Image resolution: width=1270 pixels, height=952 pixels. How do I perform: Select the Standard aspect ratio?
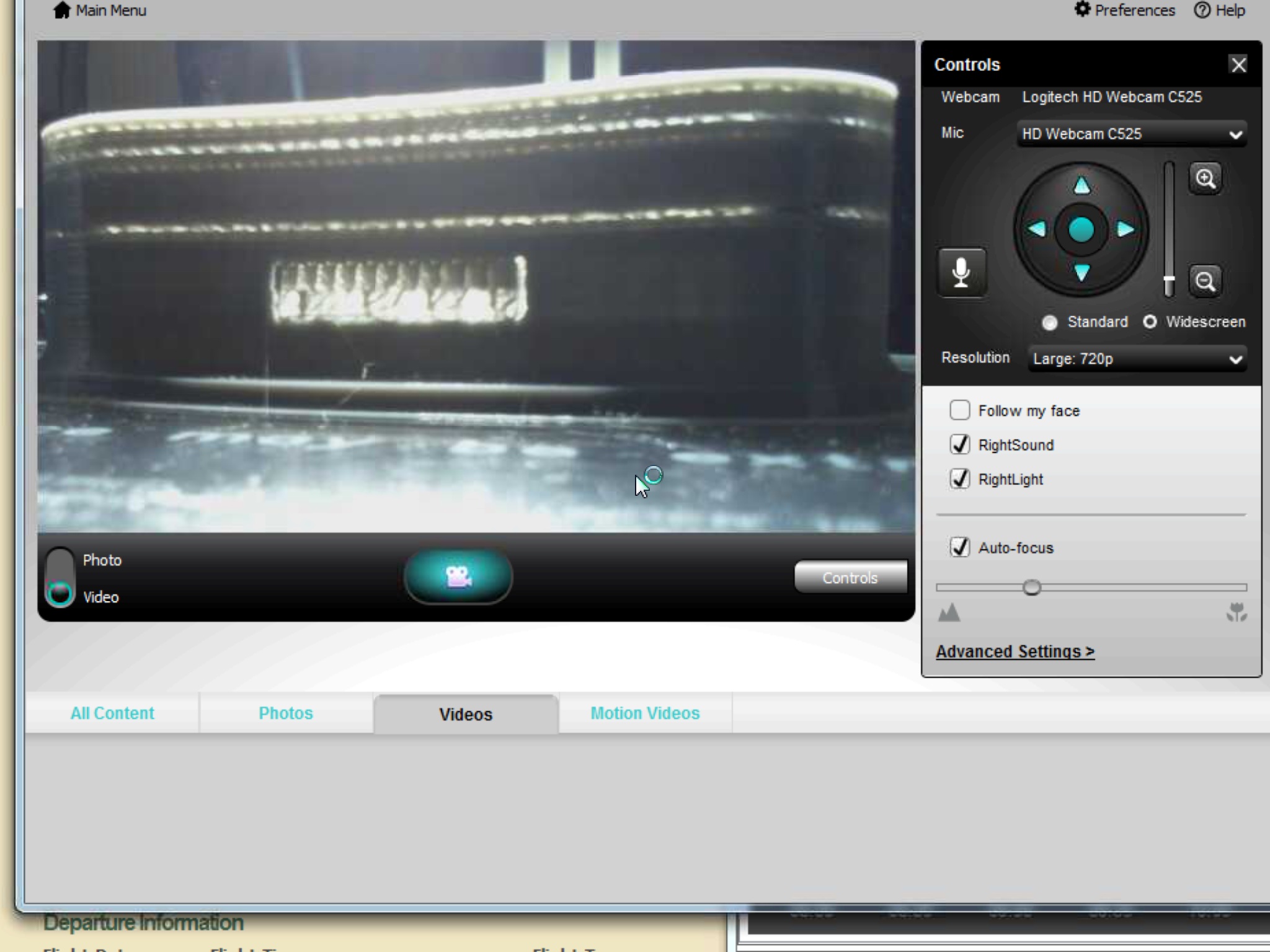(1050, 322)
